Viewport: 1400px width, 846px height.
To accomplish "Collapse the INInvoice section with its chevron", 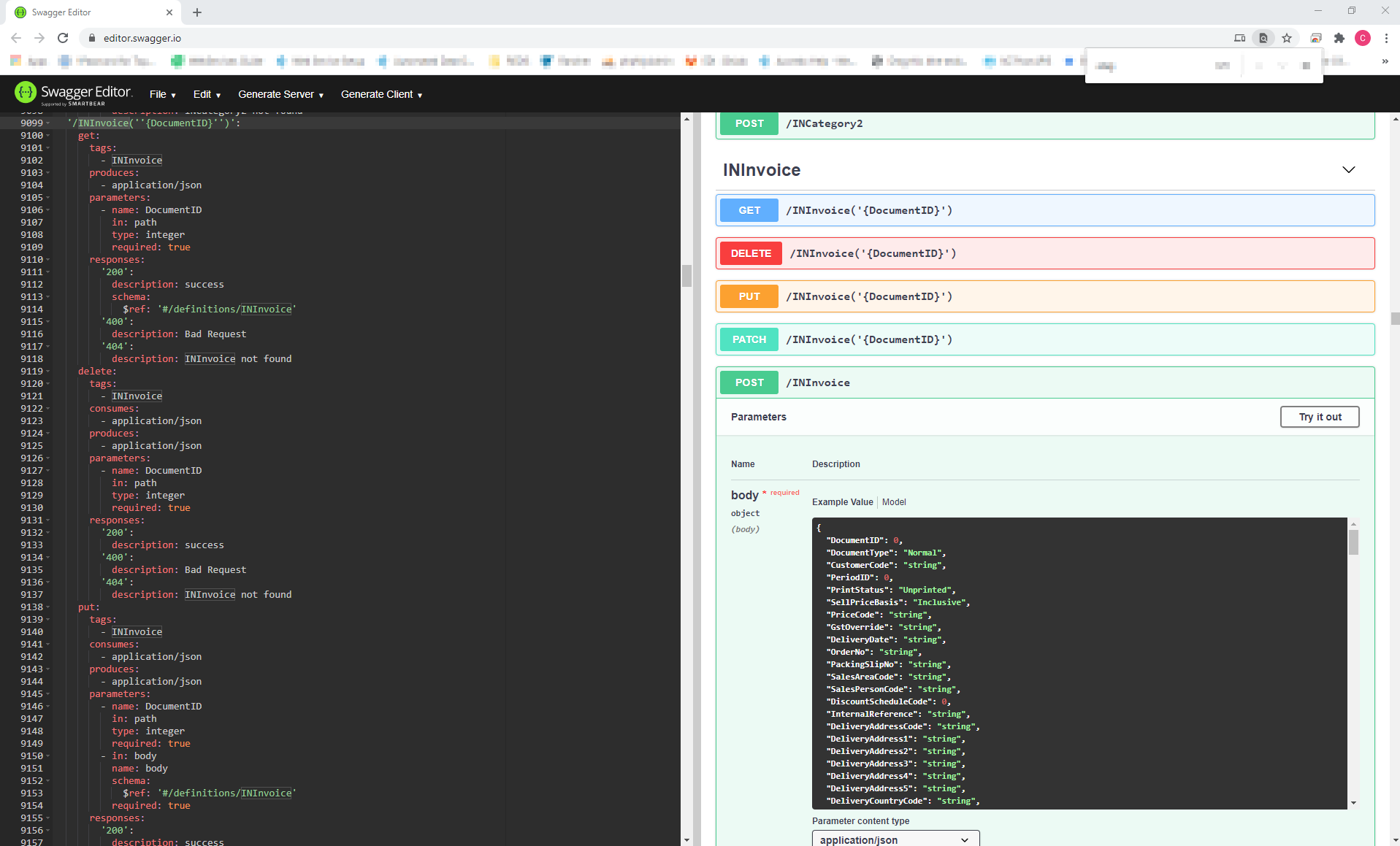I will 1348,170.
